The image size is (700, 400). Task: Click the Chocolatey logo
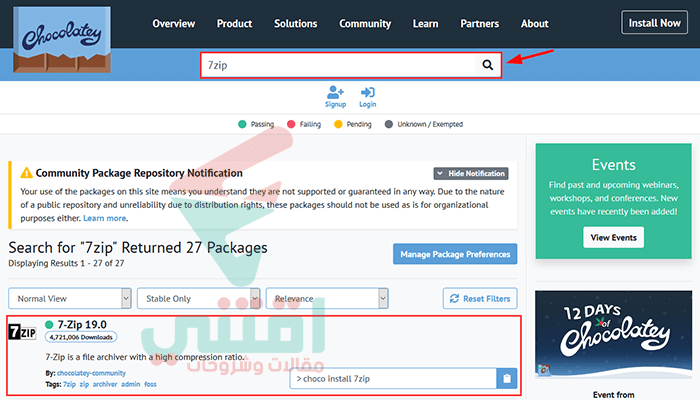[62, 39]
